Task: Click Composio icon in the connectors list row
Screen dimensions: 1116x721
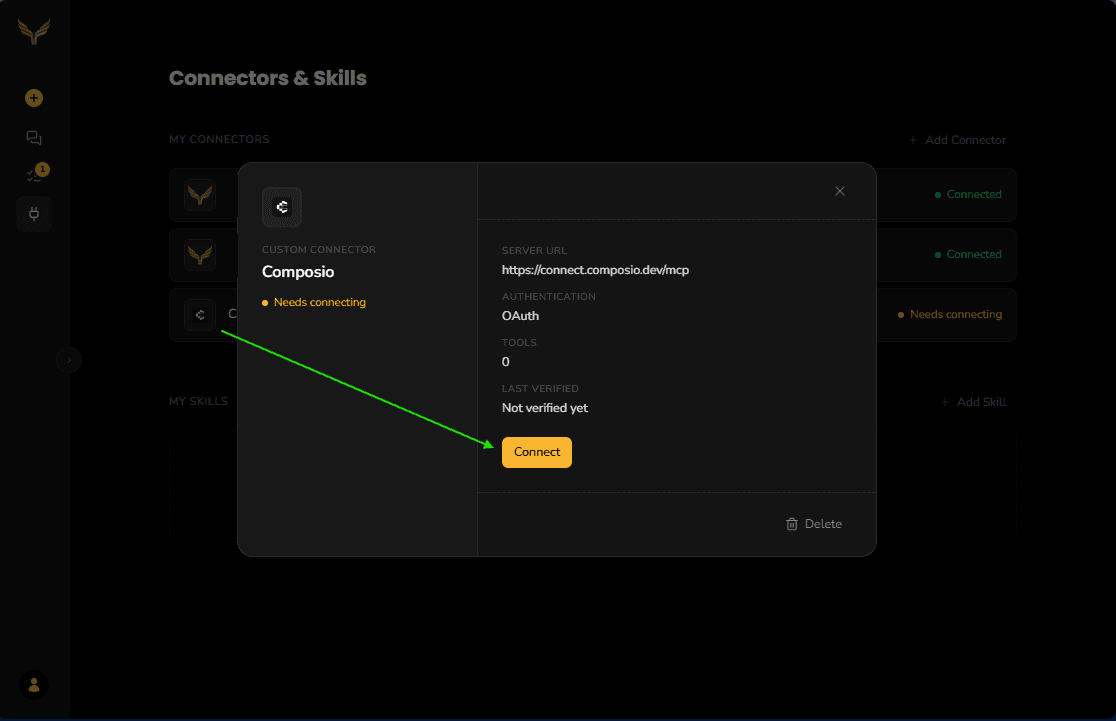Action: click(200, 315)
